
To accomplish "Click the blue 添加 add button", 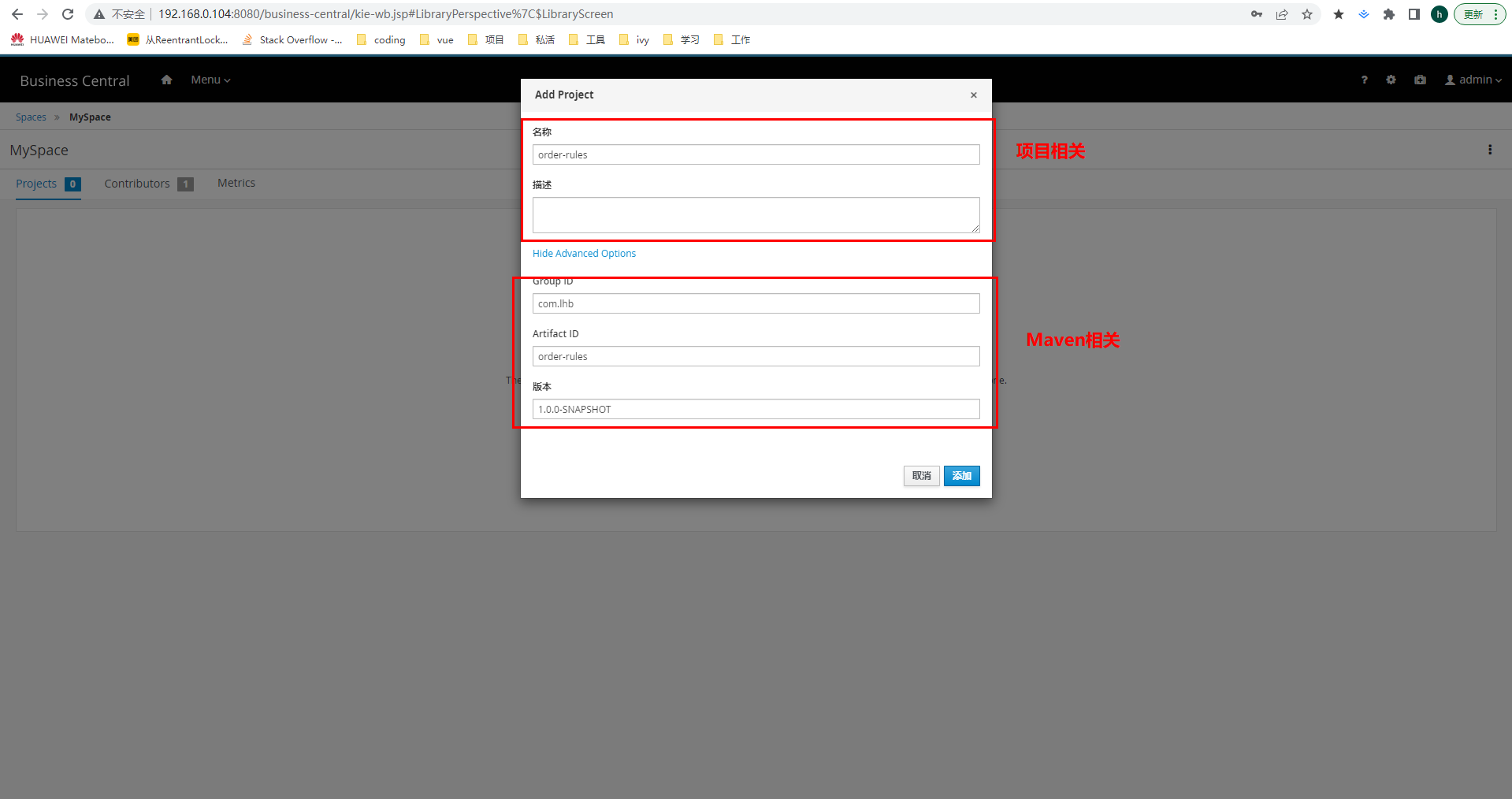I will coord(961,476).
